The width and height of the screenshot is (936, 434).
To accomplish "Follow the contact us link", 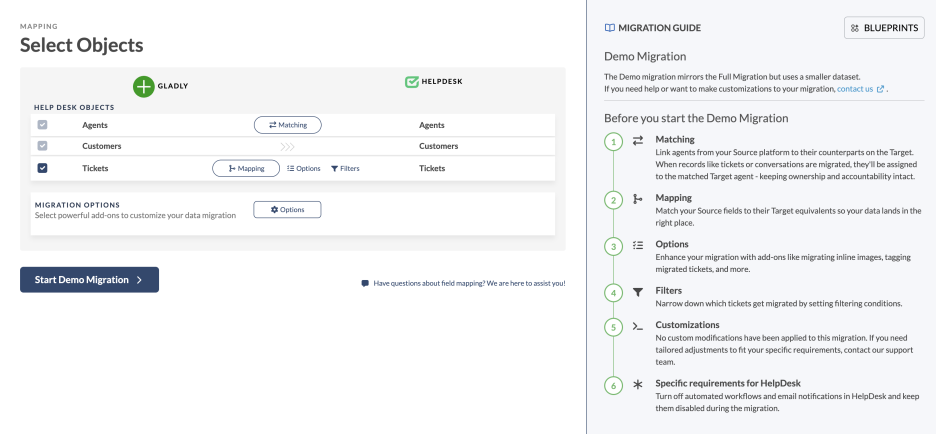I will [x=855, y=88].
